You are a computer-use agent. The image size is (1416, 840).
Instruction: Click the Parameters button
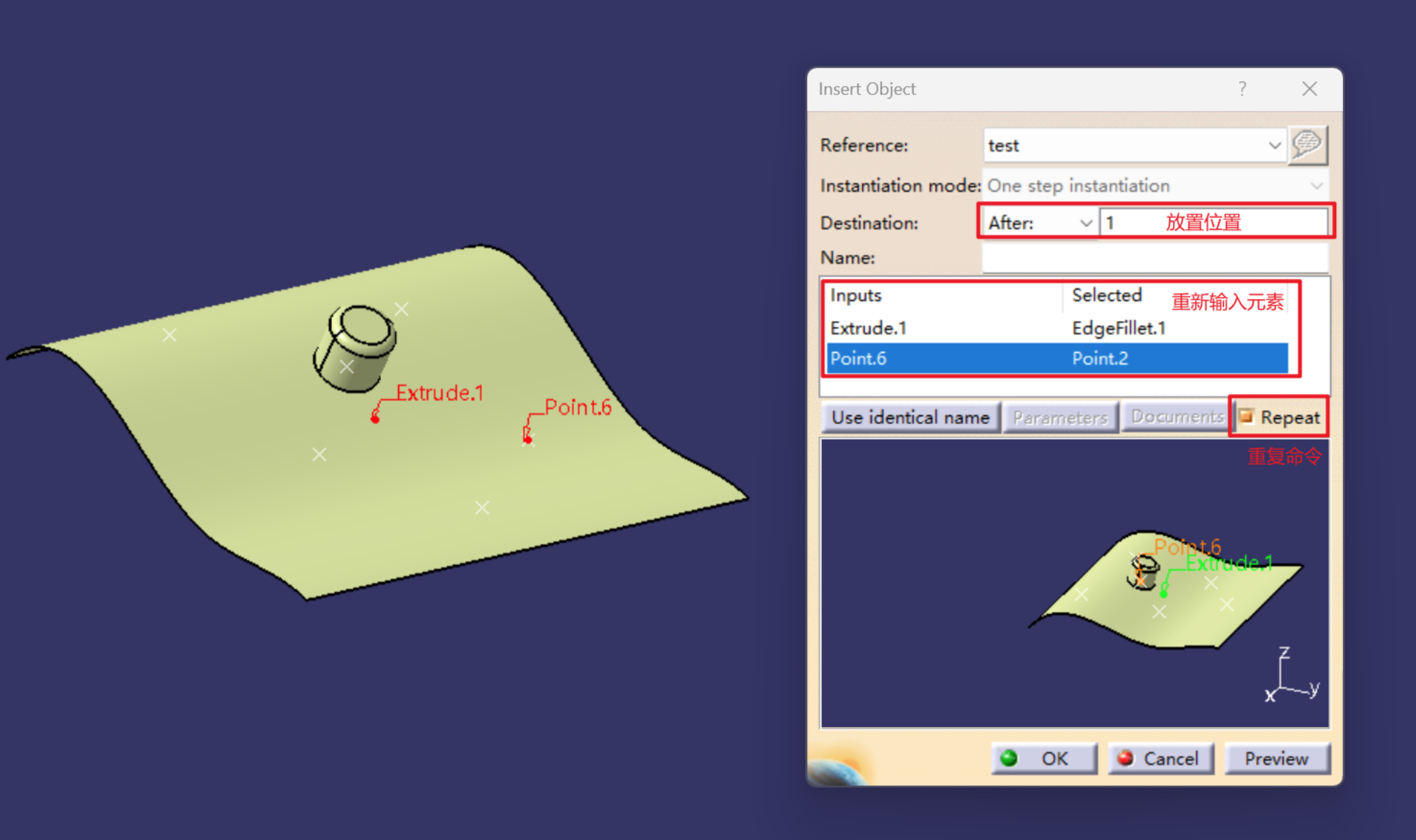pos(1060,417)
